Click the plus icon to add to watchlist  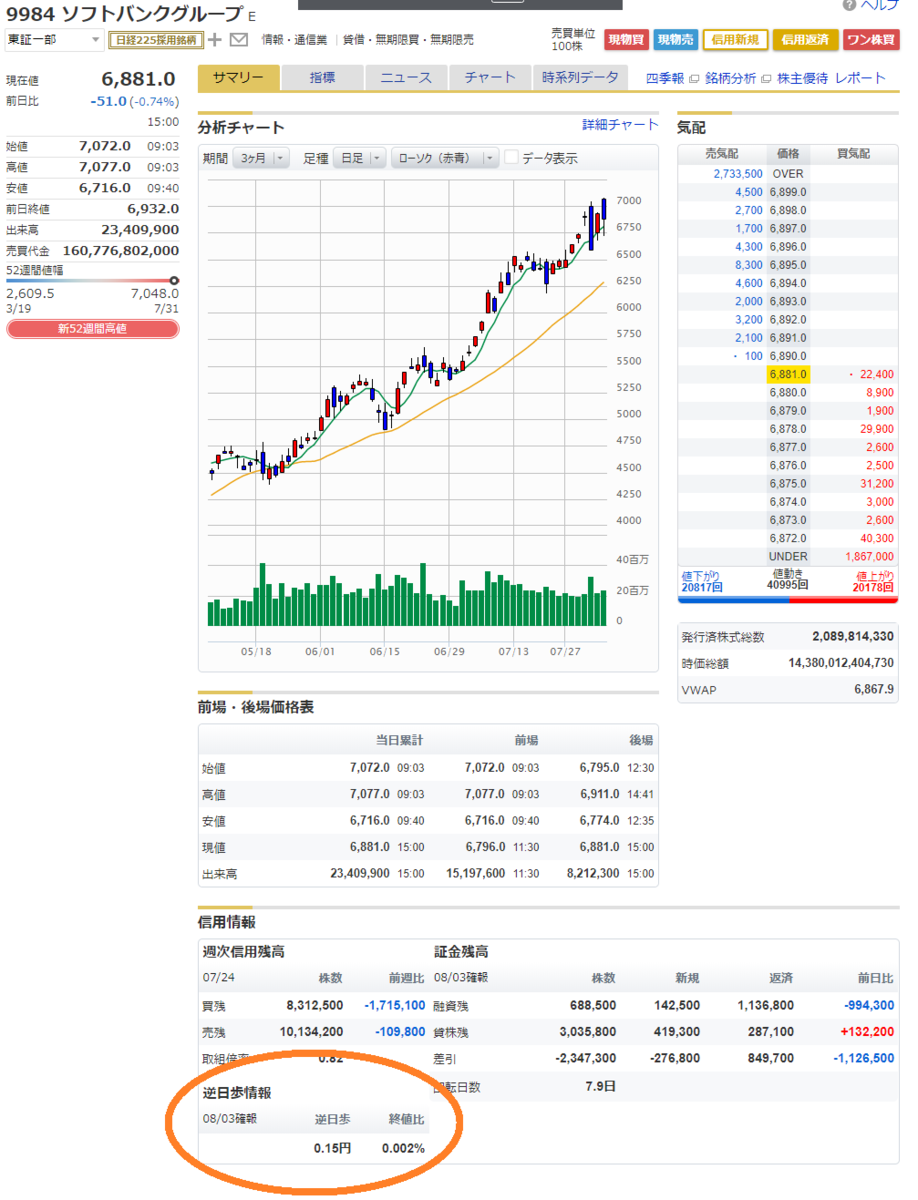click(215, 40)
